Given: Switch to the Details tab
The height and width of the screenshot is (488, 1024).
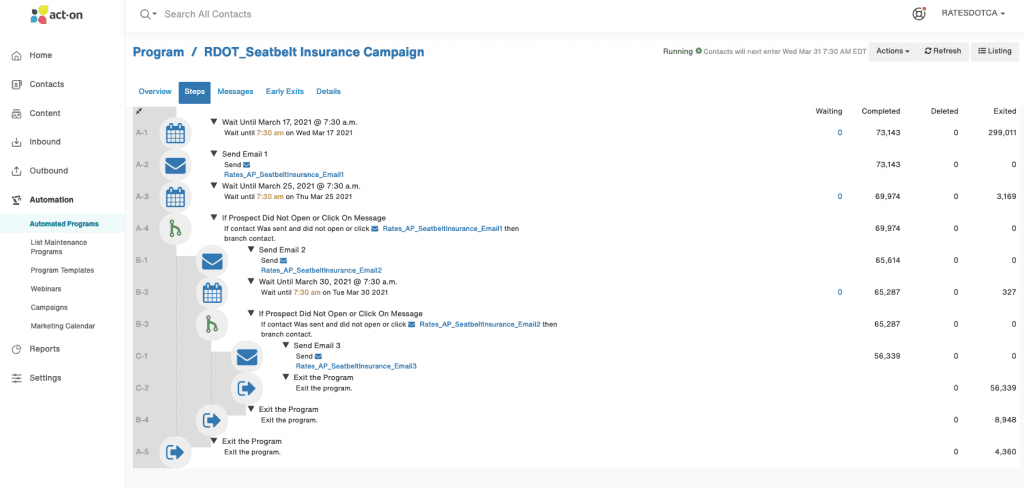Looking at the screenshot, I should (328, 91).
